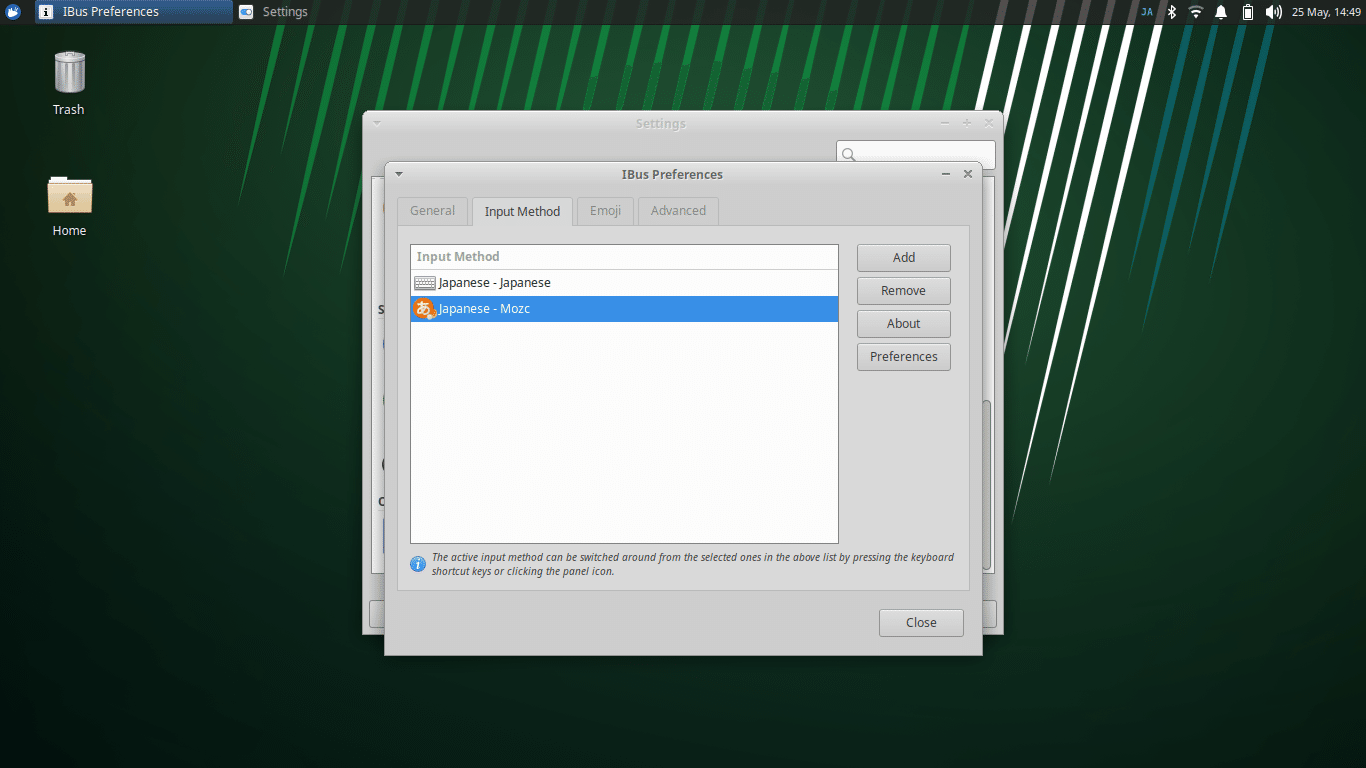Show notifications via the bell icon
Image resolution: width=1366 pixels, height=768 pixels.
pyautogui.click(x=1221, y=12)
